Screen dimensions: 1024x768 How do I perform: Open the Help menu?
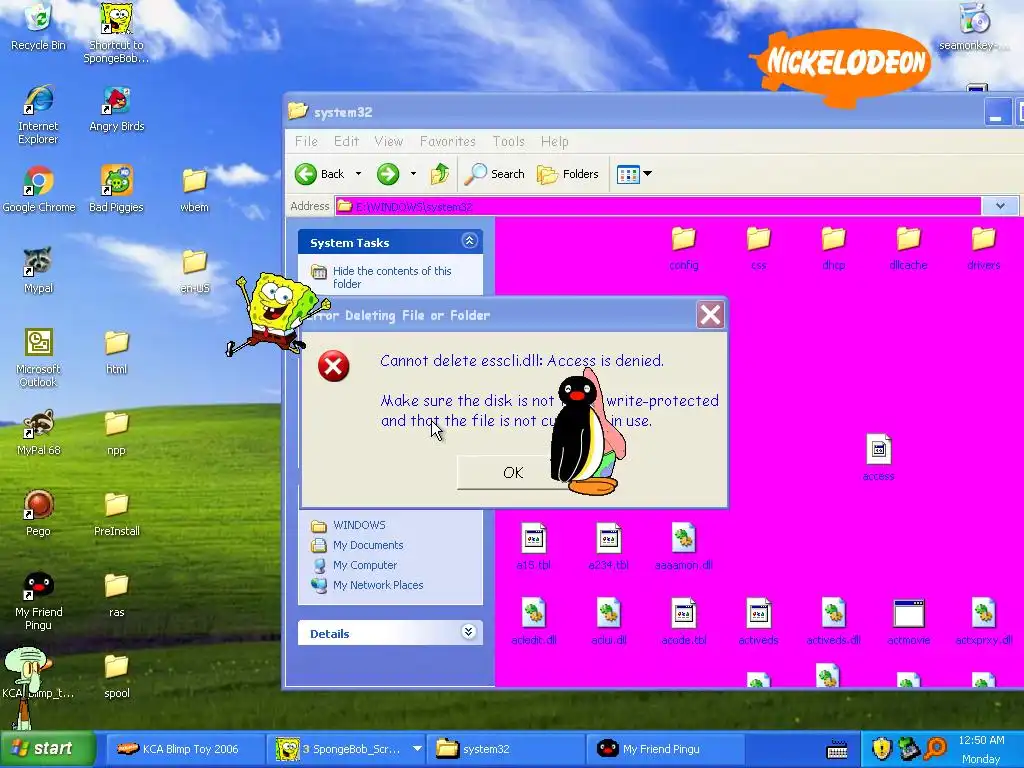coord(554,141)
